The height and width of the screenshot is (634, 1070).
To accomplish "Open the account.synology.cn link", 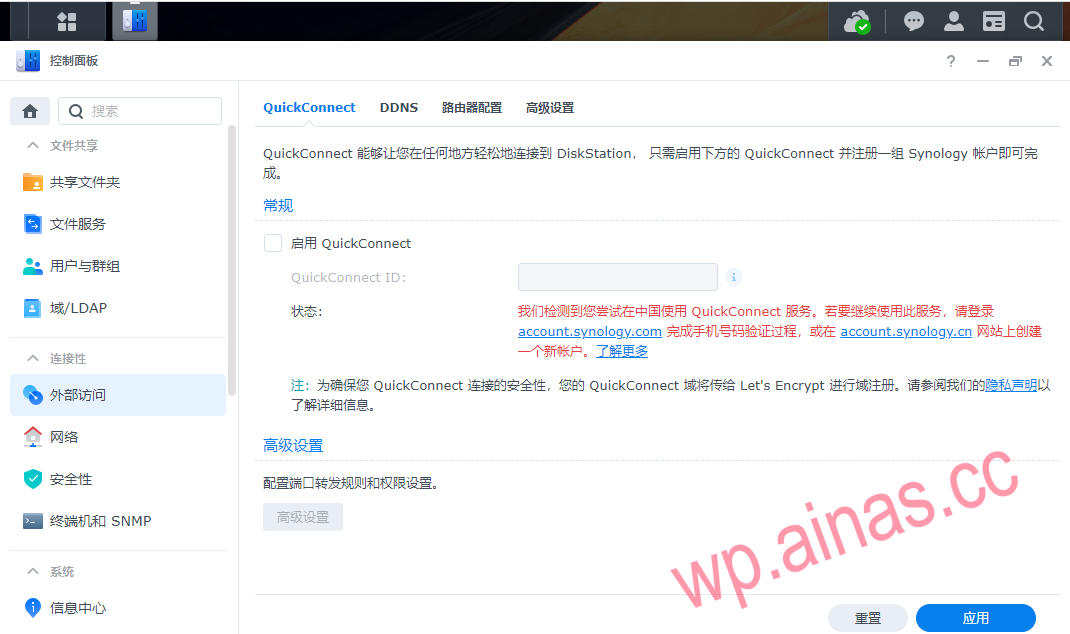I will click(906, 332).
